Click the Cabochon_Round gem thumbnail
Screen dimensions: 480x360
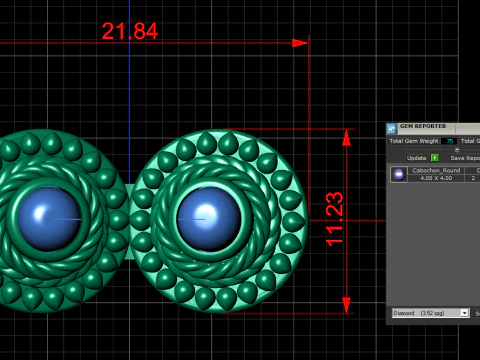click(399, 174)
